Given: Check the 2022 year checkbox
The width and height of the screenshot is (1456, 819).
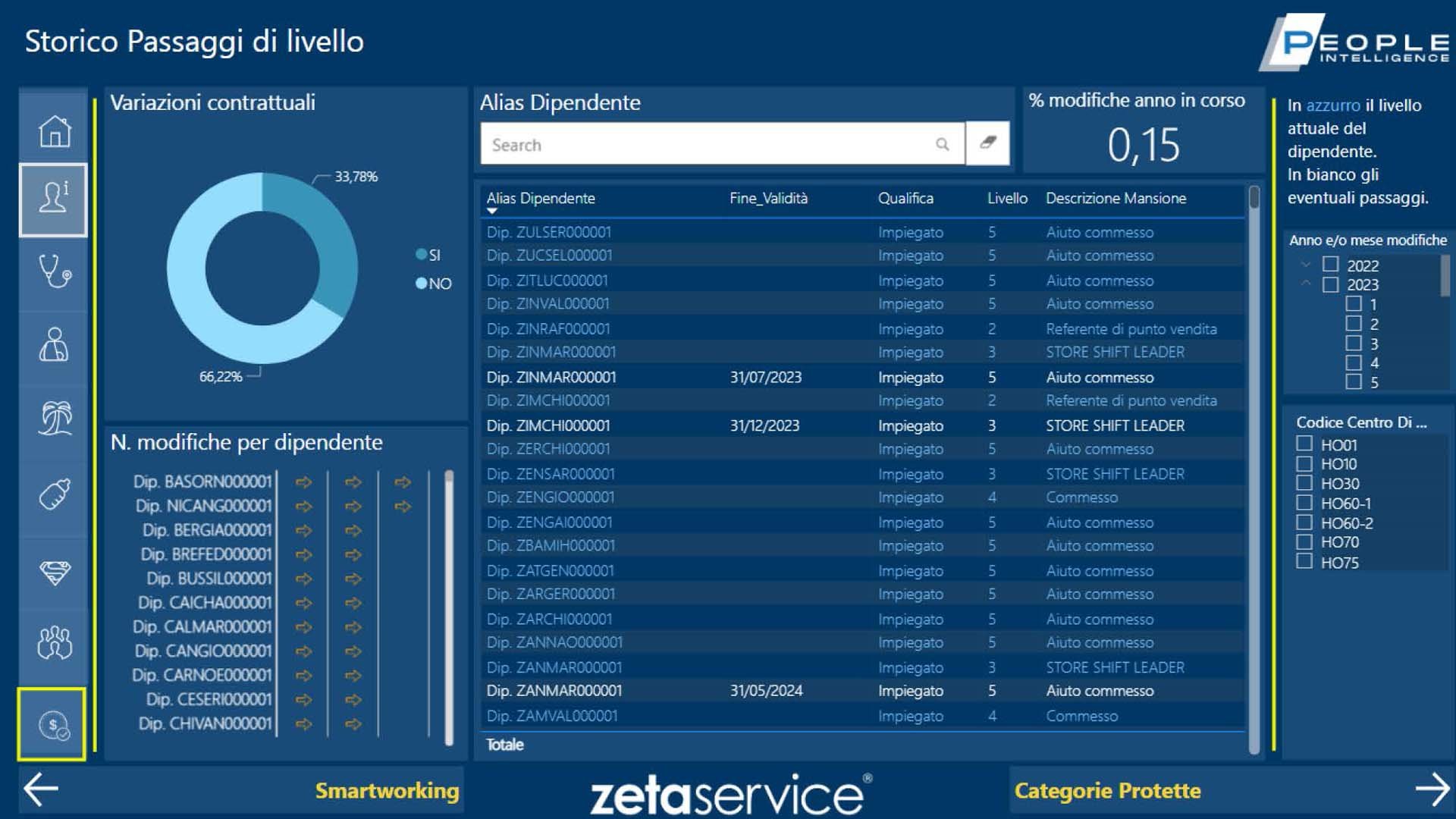Looking at the screenshot, I should 1330,264.
